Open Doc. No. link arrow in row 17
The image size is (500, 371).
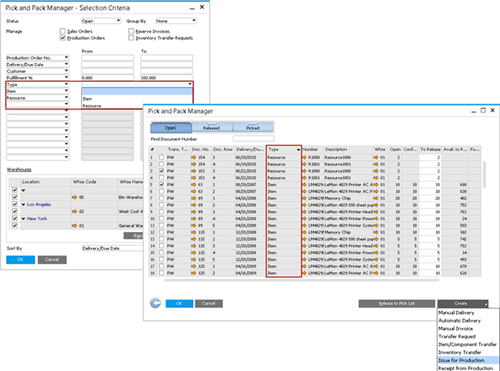[x=194, y=266]
